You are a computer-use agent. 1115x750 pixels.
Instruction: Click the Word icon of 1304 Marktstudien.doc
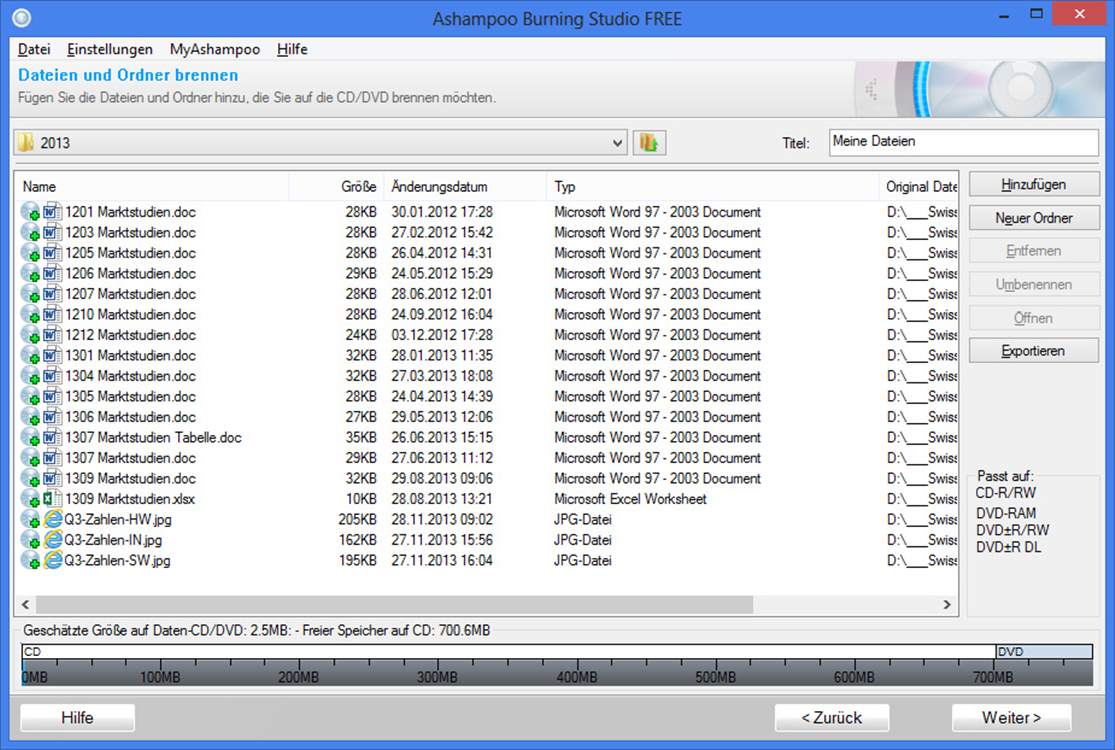tap(52, 376)
